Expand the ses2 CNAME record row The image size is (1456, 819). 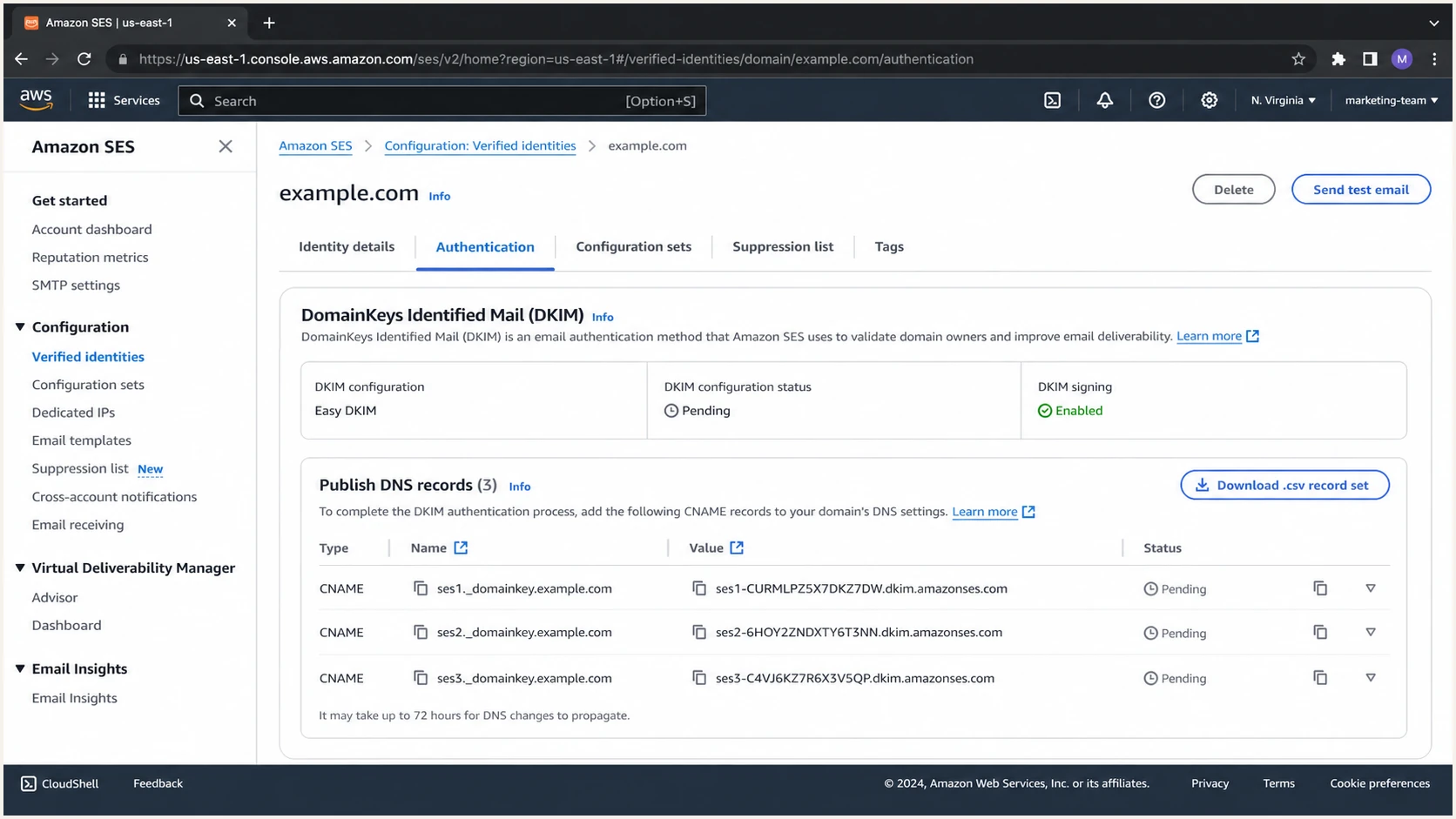pyautogui.click(x=1371, y=632)
